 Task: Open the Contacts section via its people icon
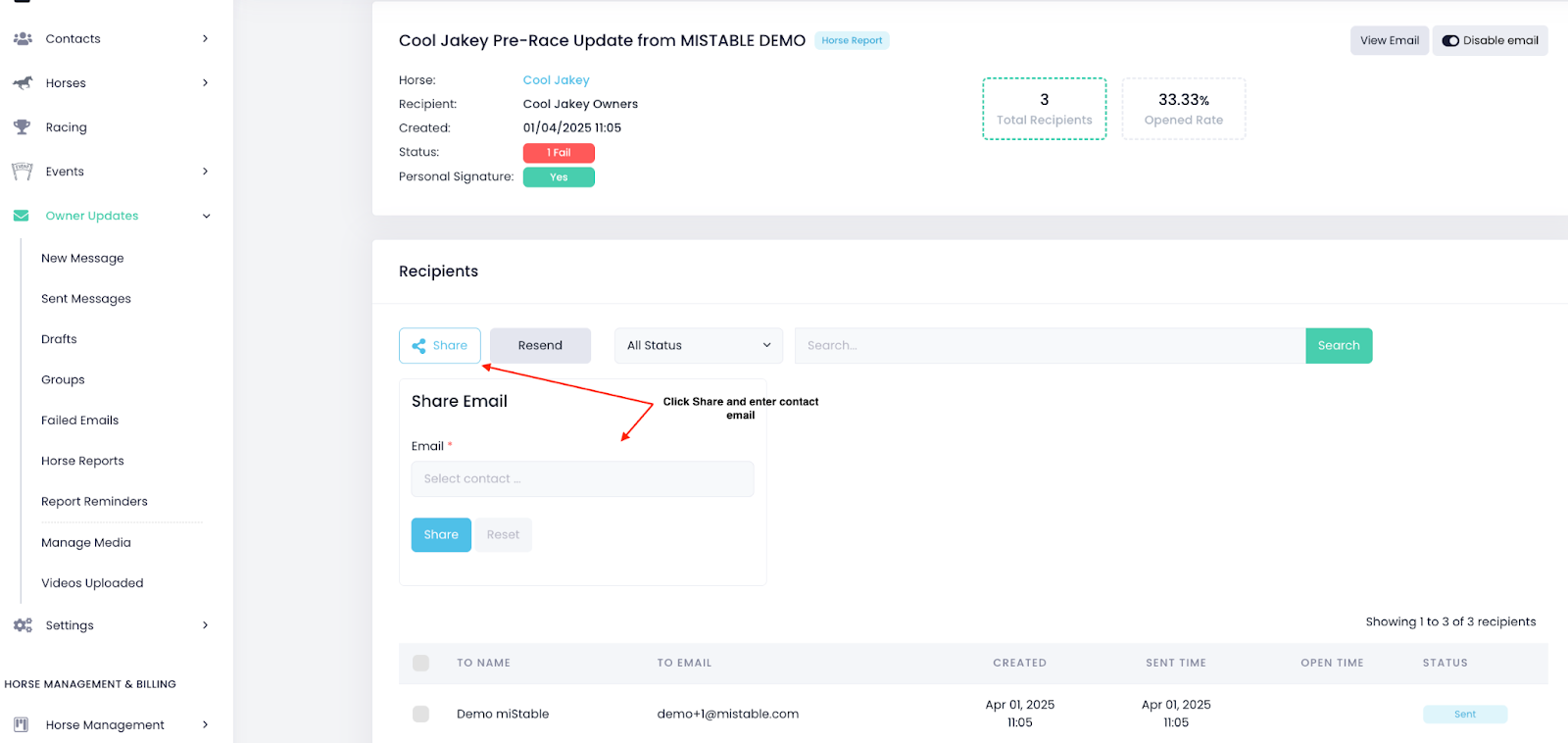(x=23, y=38)
